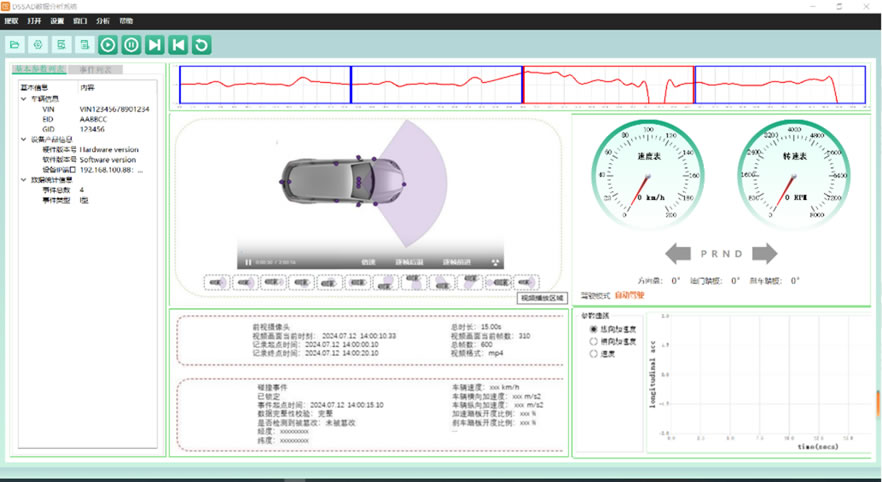882x482 pixels.
Task: Click the Software version row
Action: [x=89, y=160]
